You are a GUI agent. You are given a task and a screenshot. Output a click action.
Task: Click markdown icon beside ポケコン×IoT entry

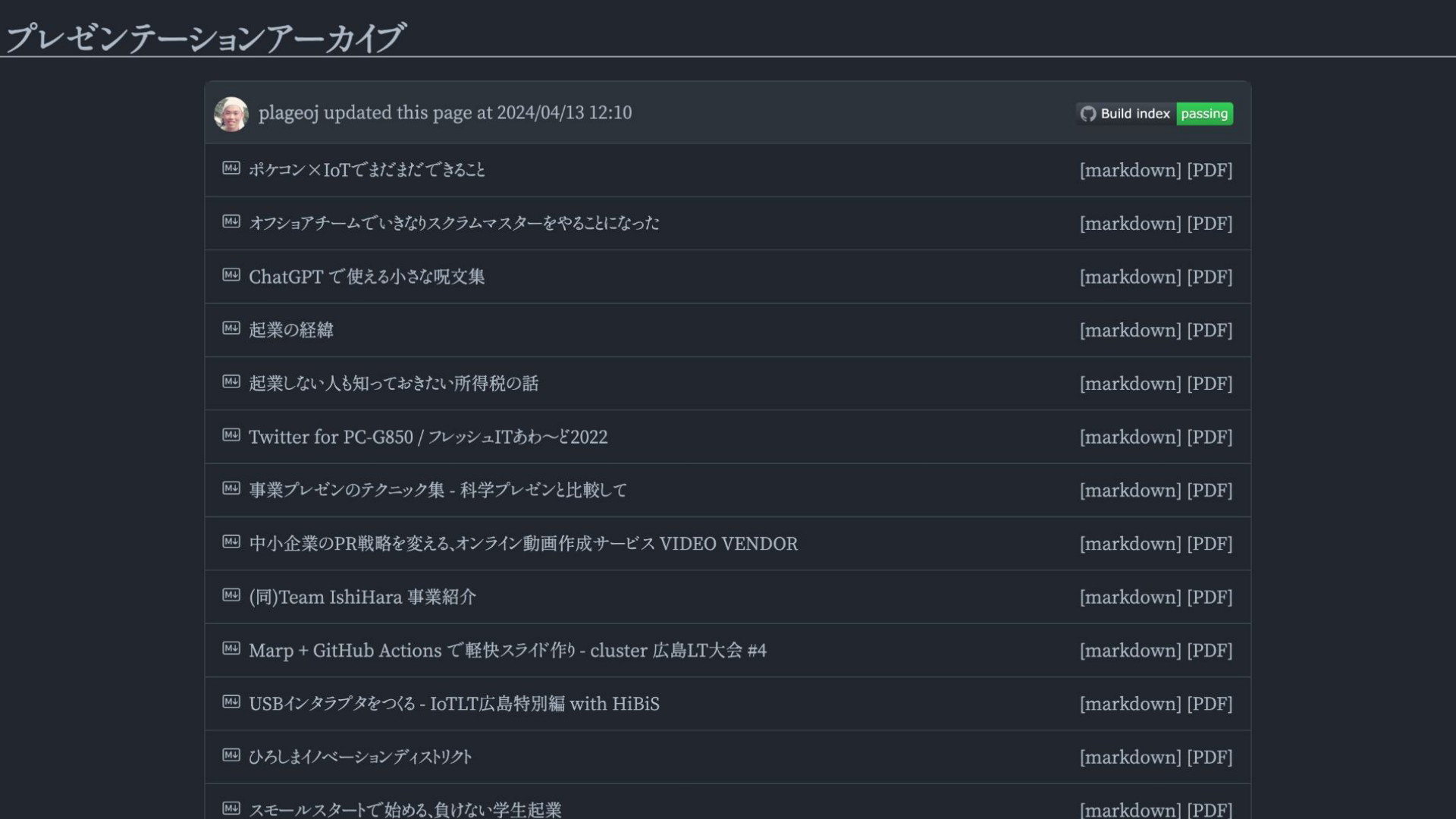231,168
